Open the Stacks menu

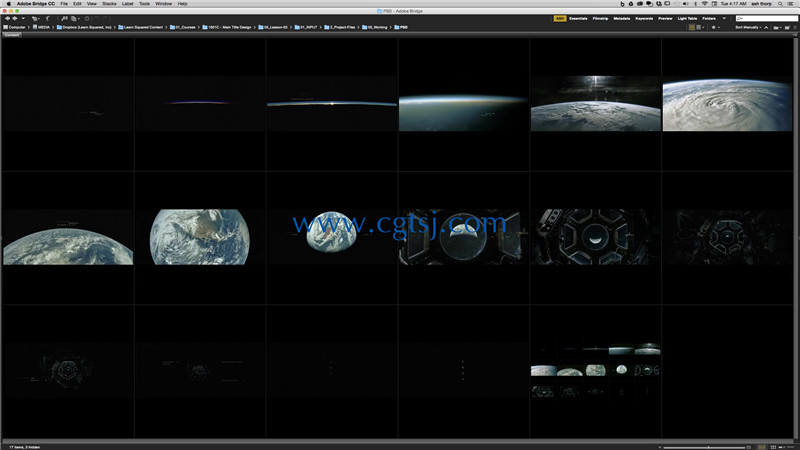tap(109, 4)
